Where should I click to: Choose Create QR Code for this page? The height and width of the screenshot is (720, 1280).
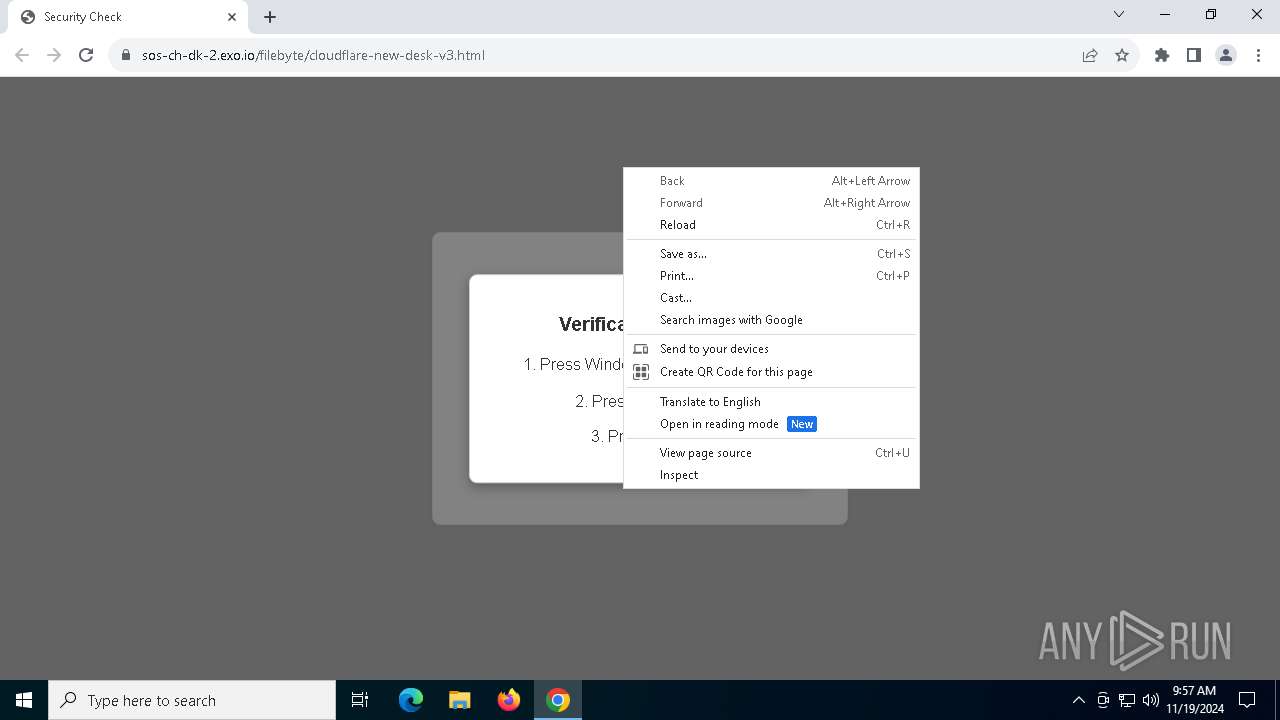(x=771, y=372)
